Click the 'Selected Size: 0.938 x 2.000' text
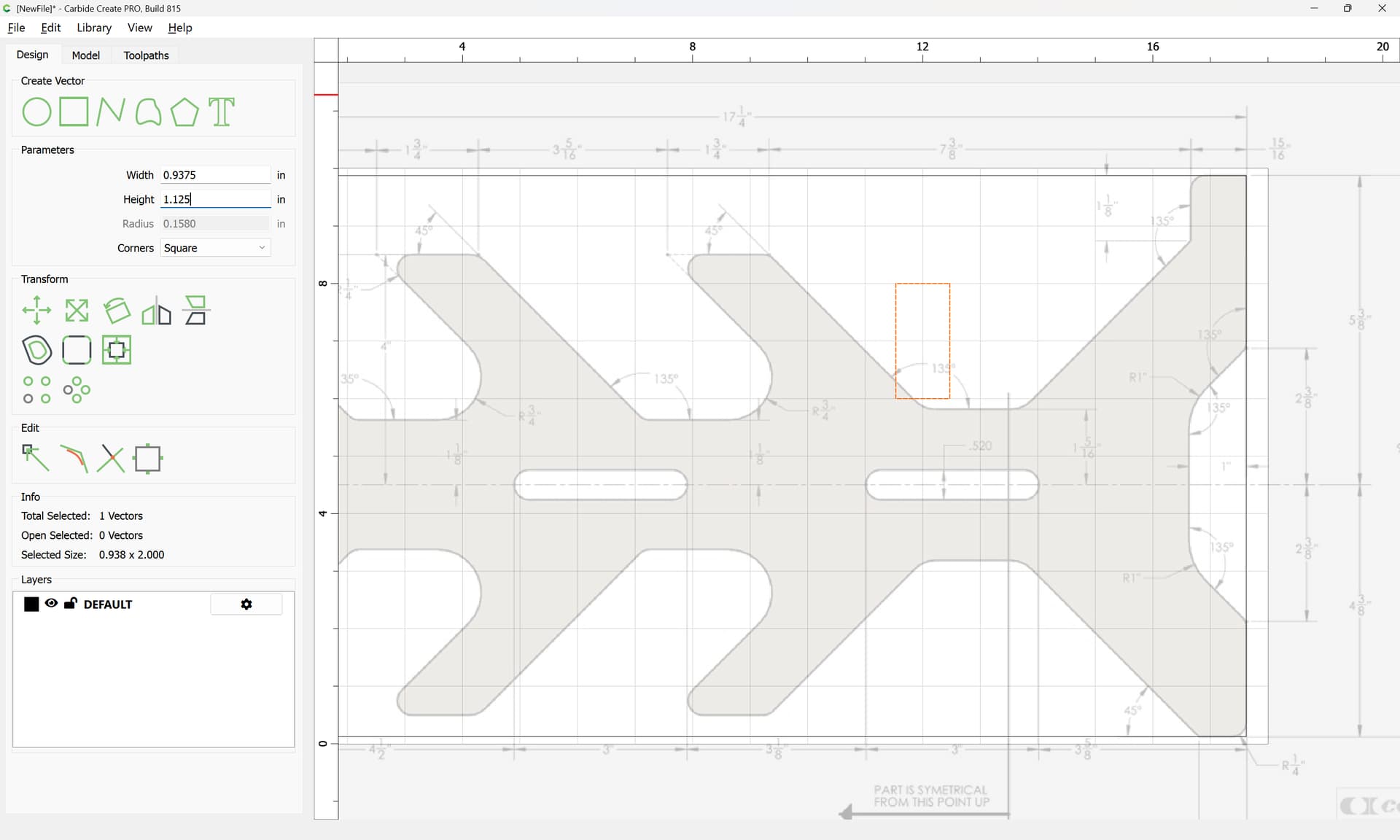Screen dimensions: 1400x840 [x=93, y=555]
